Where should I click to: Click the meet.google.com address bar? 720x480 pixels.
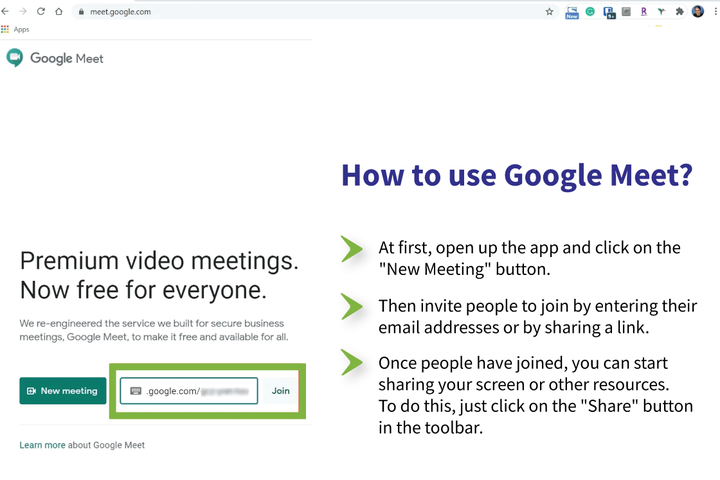(300, 12)
